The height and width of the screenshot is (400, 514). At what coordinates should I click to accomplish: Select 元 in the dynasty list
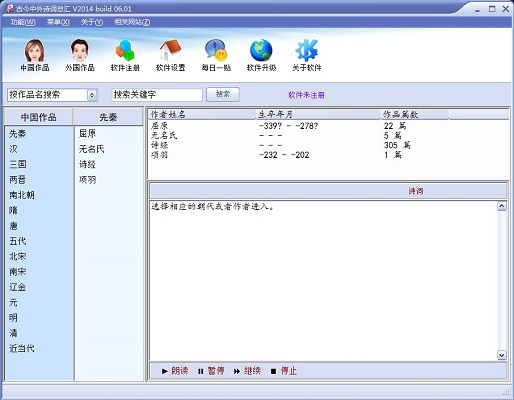coord(13,302)
